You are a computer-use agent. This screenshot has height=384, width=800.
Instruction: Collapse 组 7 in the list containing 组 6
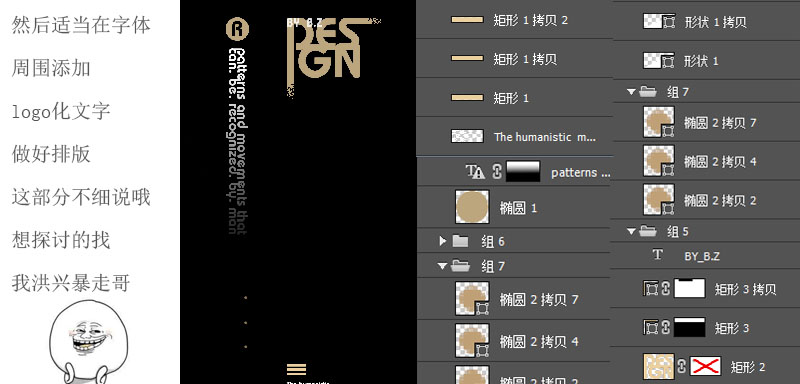[442, 266]
